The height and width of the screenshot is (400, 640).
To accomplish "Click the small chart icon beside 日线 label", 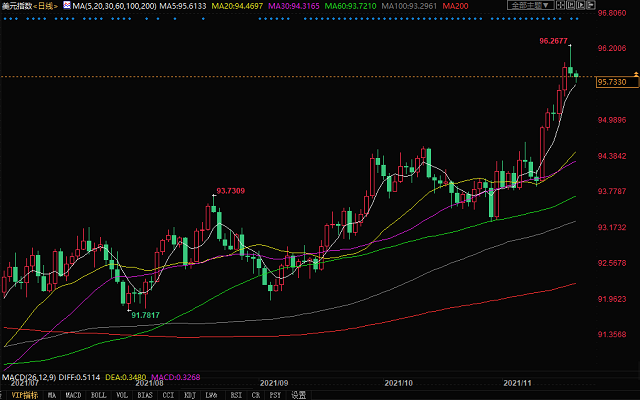I will click(66, 6).
